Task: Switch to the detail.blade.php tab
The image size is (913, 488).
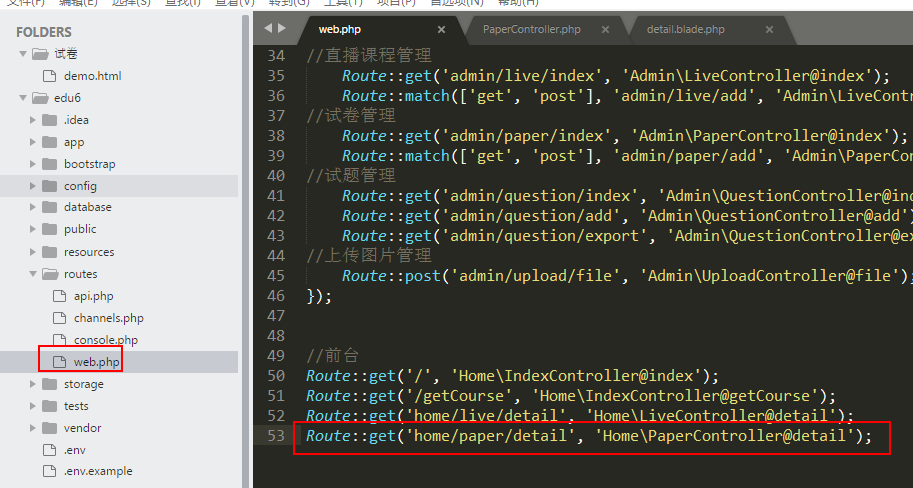Action: [x=687, y=30]
